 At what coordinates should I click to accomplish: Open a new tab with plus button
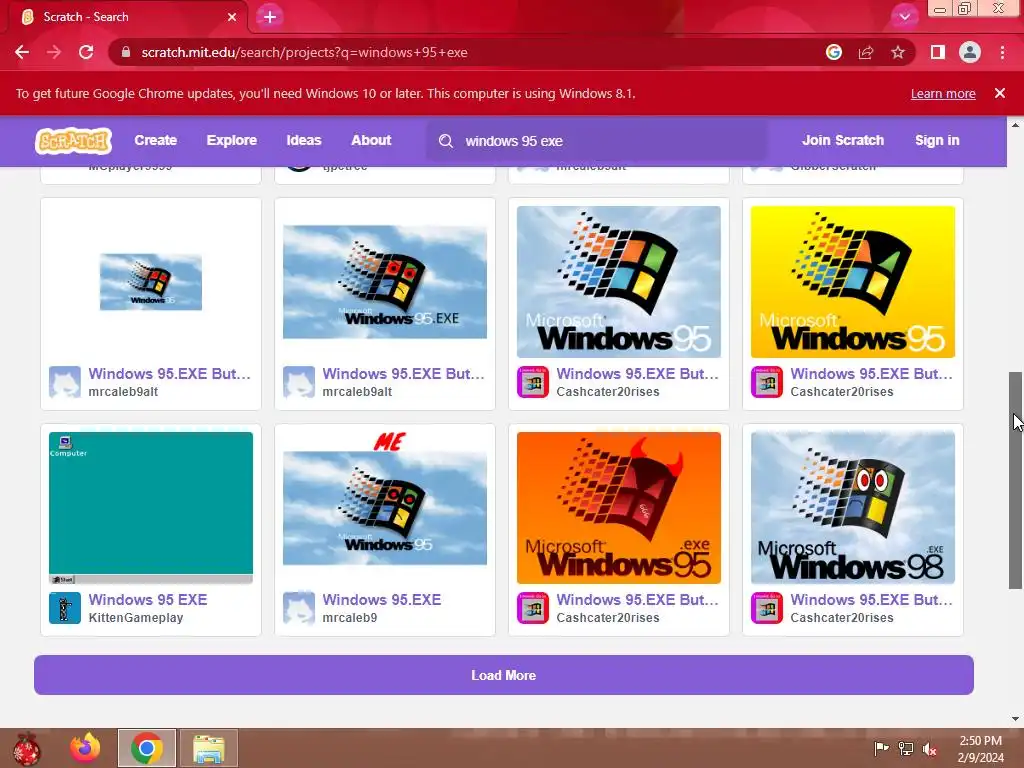point(270,17)
